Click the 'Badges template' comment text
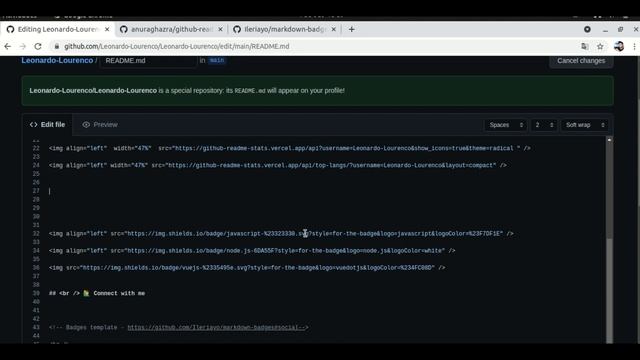Image resolution: width=640 pixels, height=360 pixels. [x=91, y=327]
